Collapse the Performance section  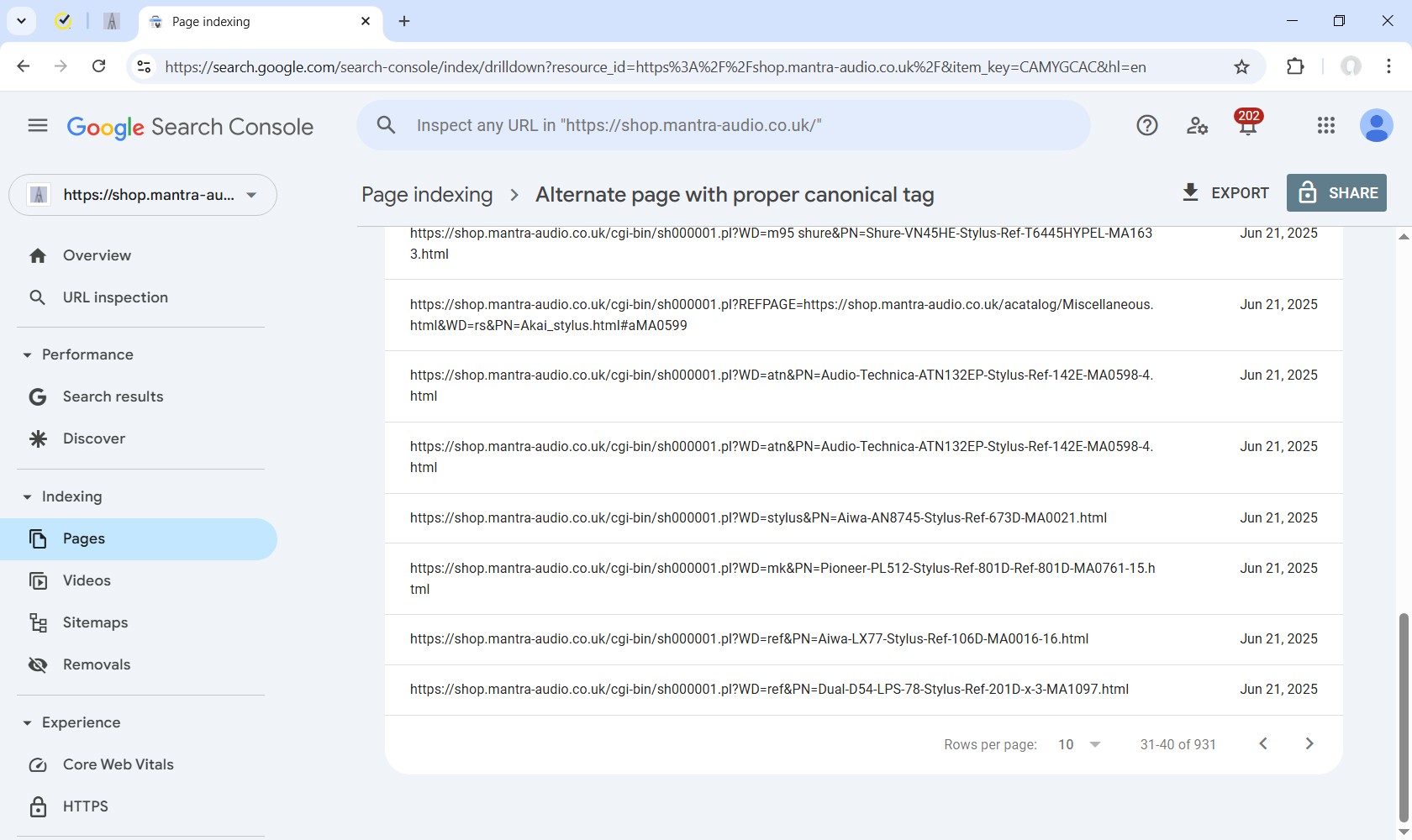pyautogui.click(x=27, y=355)
